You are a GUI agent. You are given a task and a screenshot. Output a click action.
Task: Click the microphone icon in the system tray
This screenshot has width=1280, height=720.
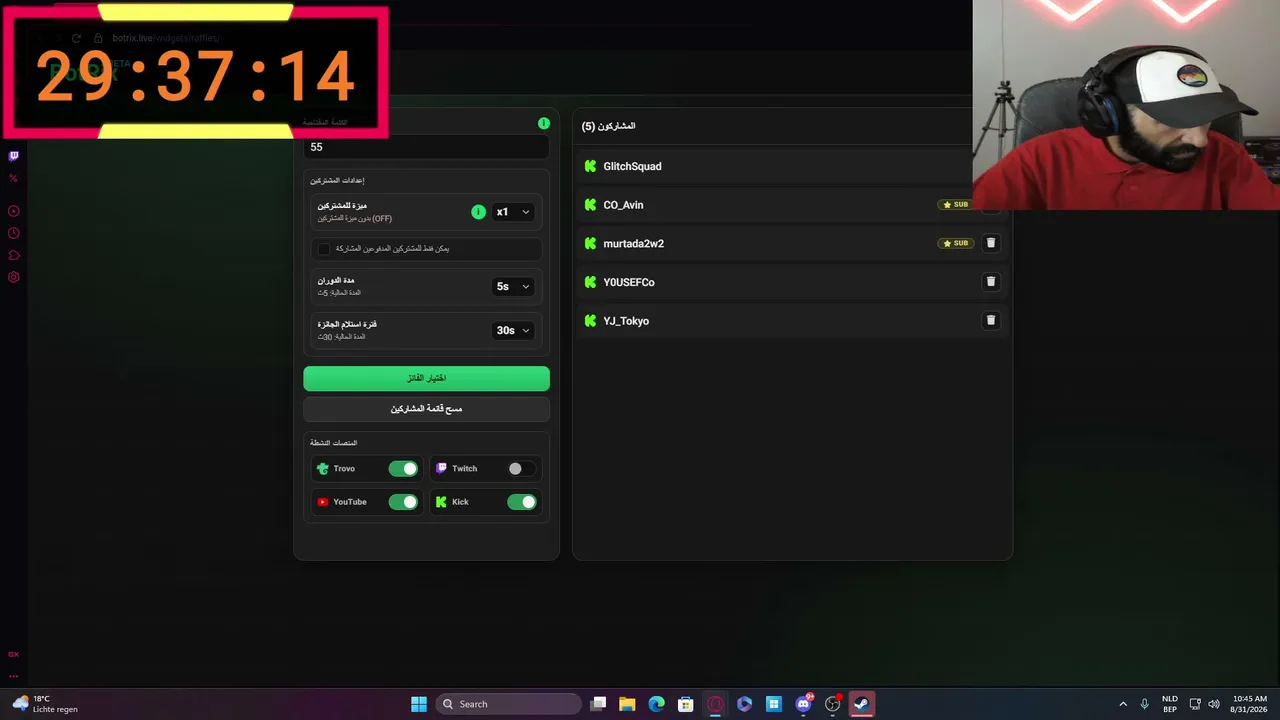(x=1145, y=704)
